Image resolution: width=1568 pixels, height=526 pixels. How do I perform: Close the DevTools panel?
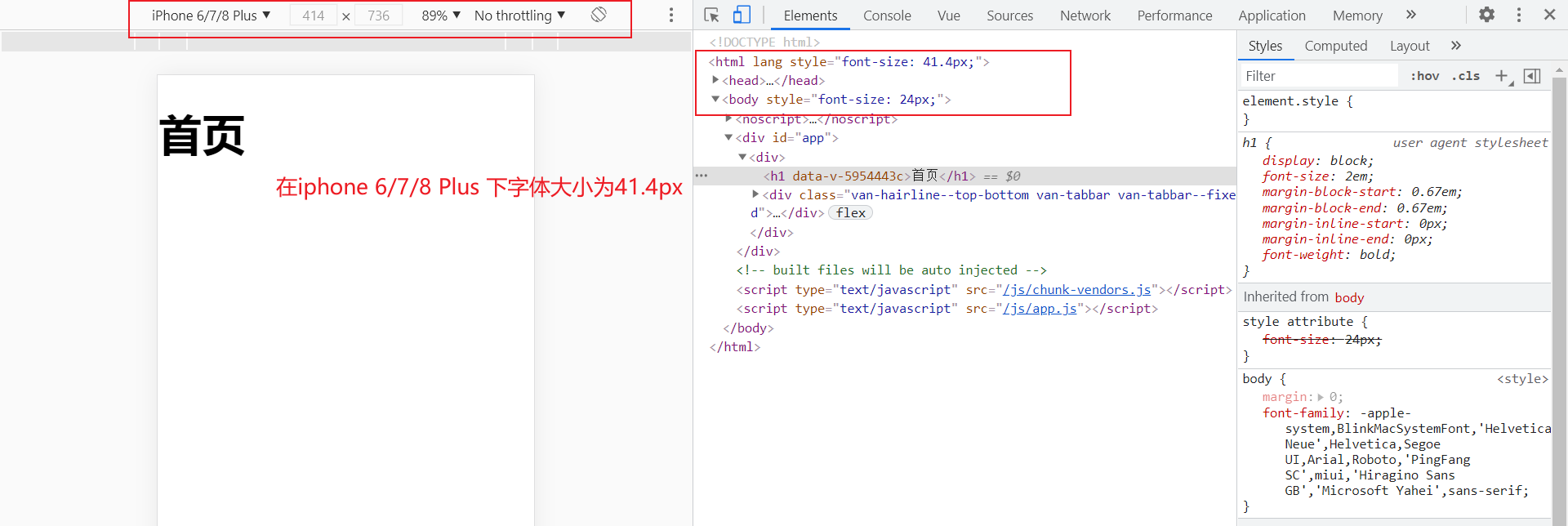click(x=1549, y=15)
